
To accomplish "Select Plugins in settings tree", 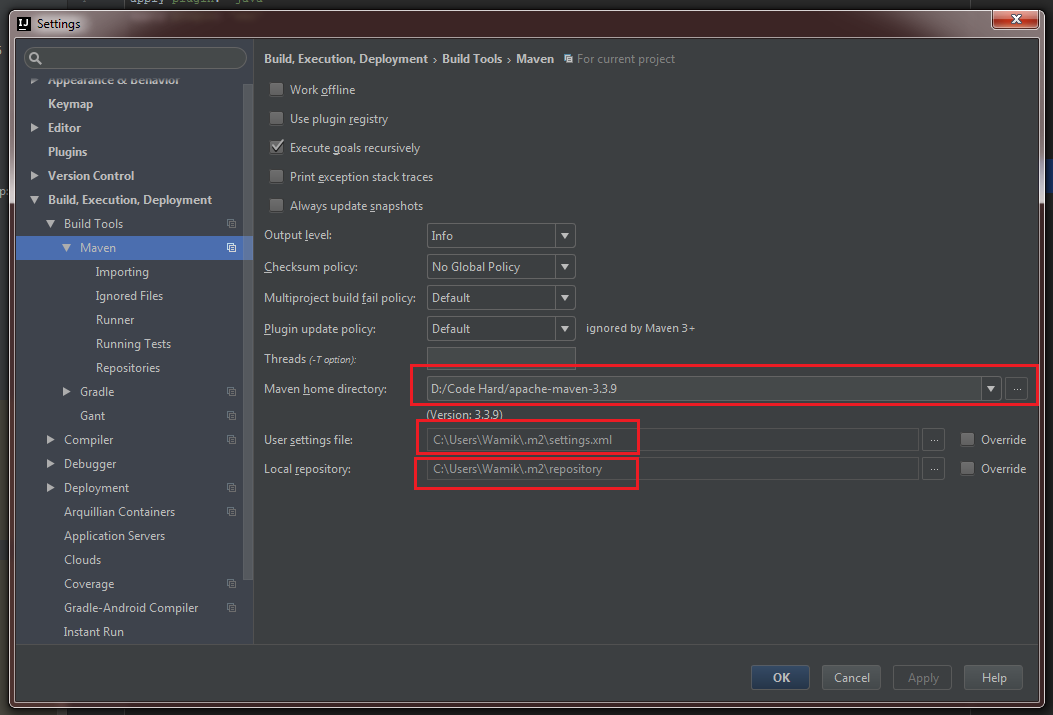I will coord(68,152).
